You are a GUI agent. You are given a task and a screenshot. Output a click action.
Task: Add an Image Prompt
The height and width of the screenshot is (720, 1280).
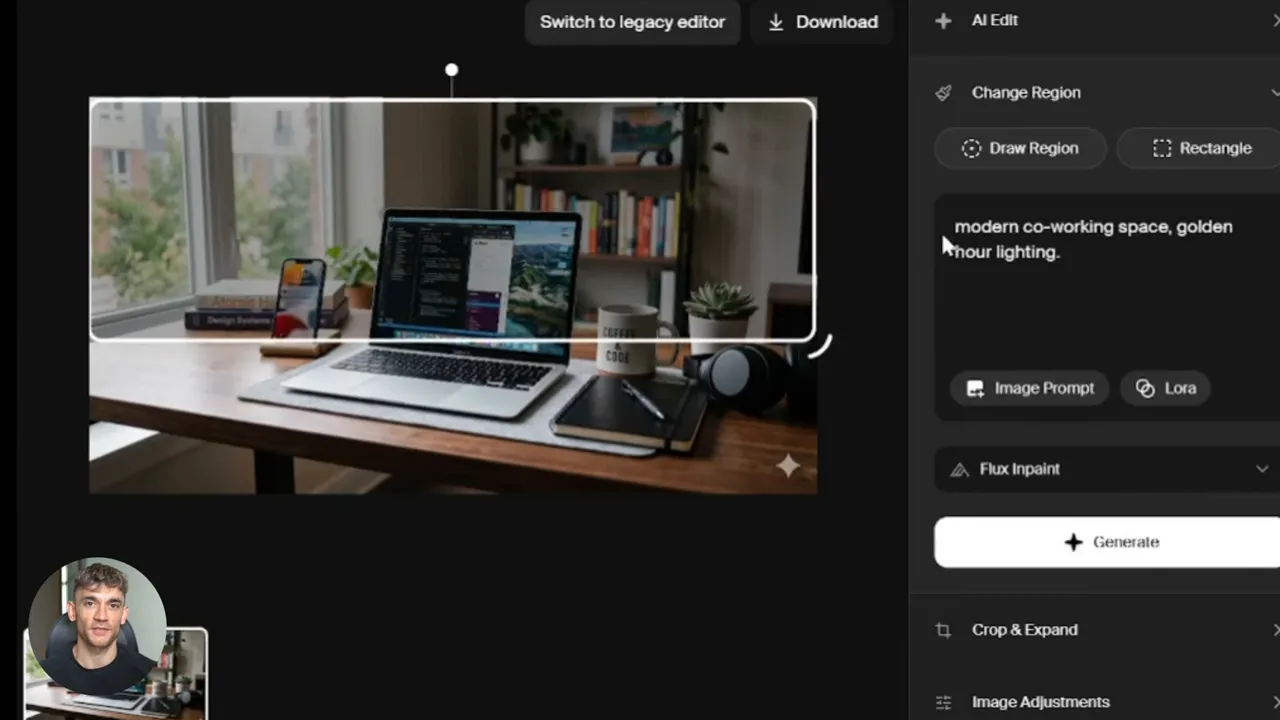(x=1030, y=388)
